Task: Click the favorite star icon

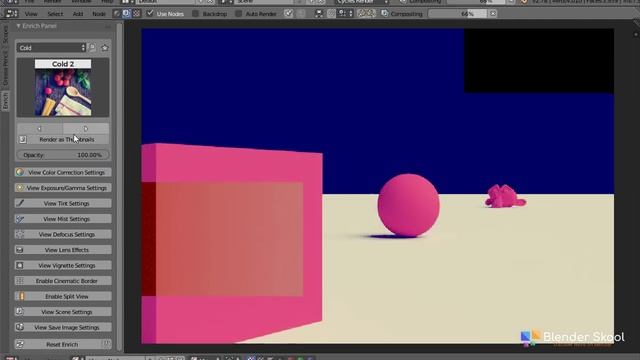Action: tap(105, 48)
